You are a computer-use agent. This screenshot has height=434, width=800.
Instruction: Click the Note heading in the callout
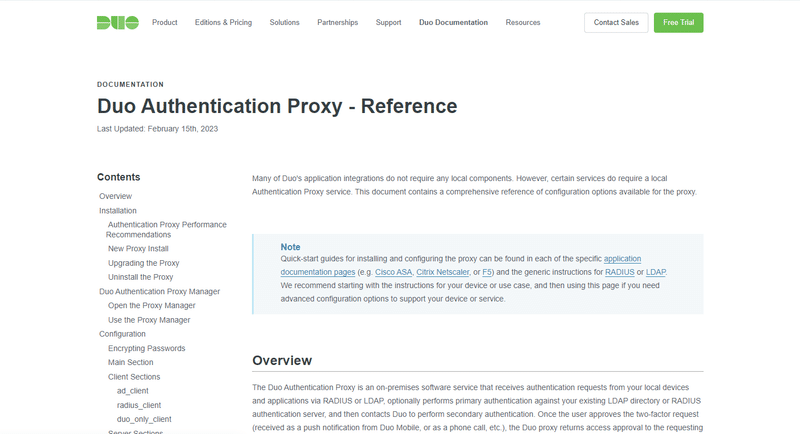point(290,247)
